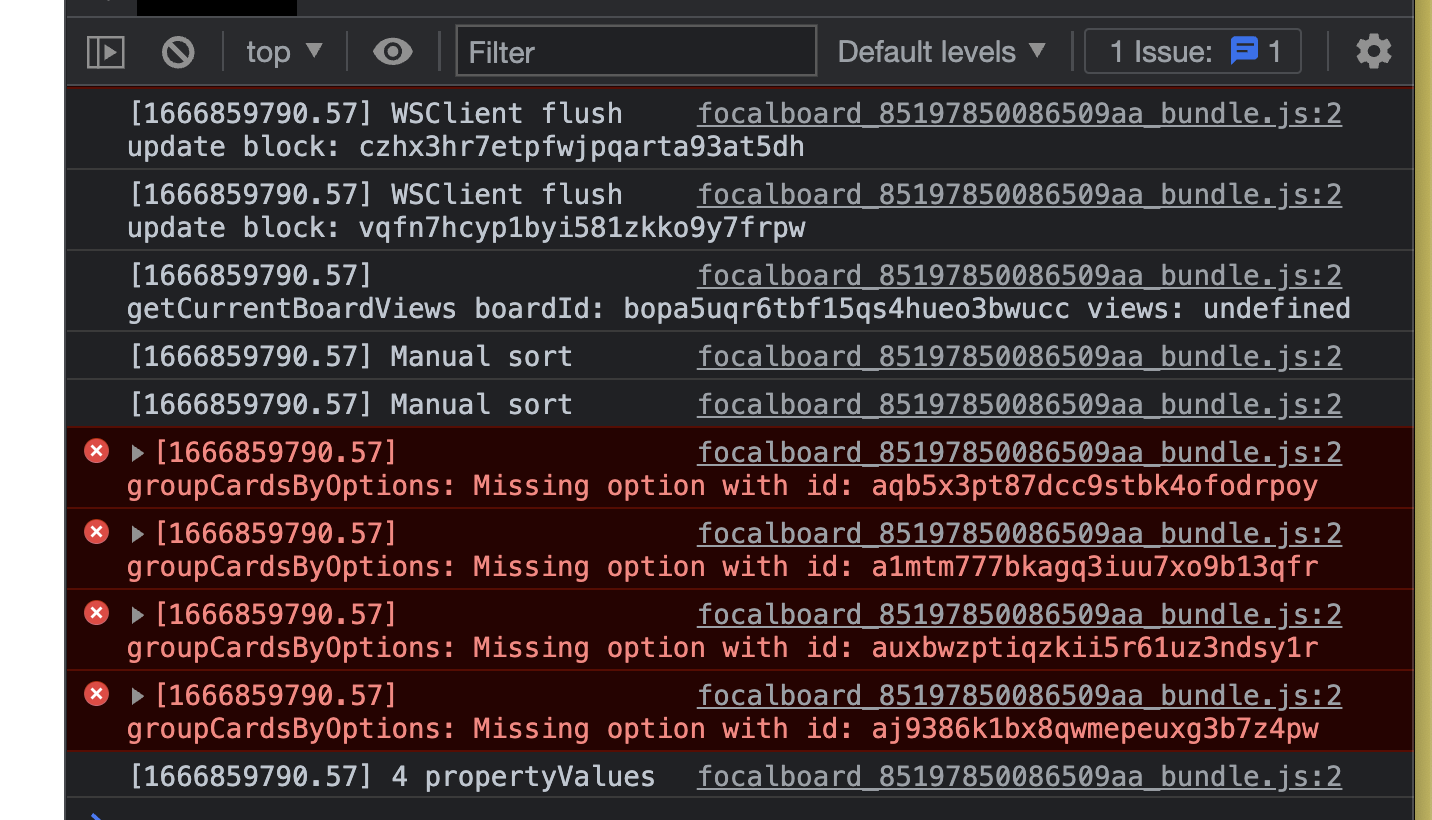Open DevTools settings with the gear icon

point(1373,51)
